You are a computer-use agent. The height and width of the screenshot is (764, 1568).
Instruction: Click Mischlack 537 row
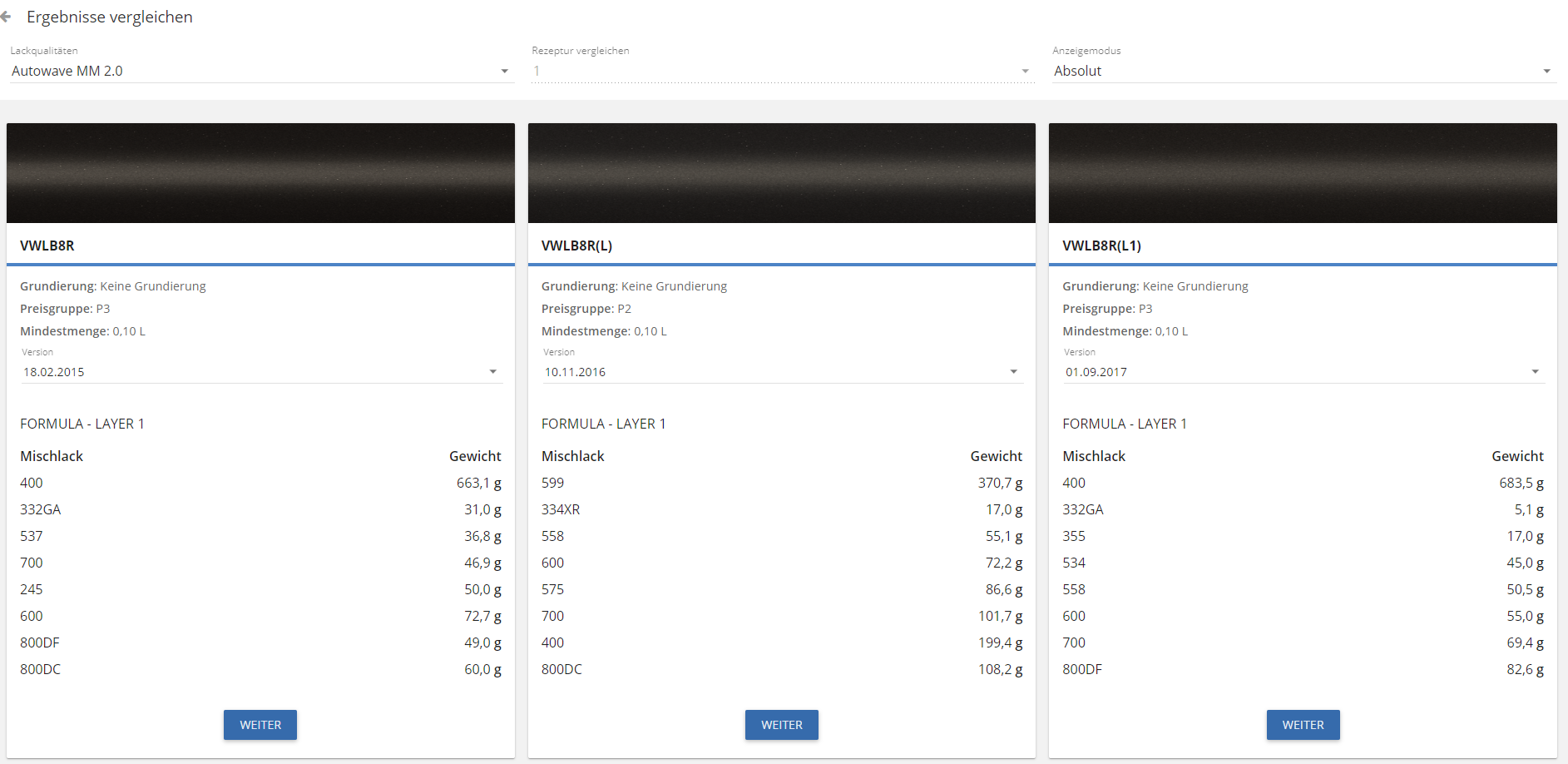(x=260, y=536)
